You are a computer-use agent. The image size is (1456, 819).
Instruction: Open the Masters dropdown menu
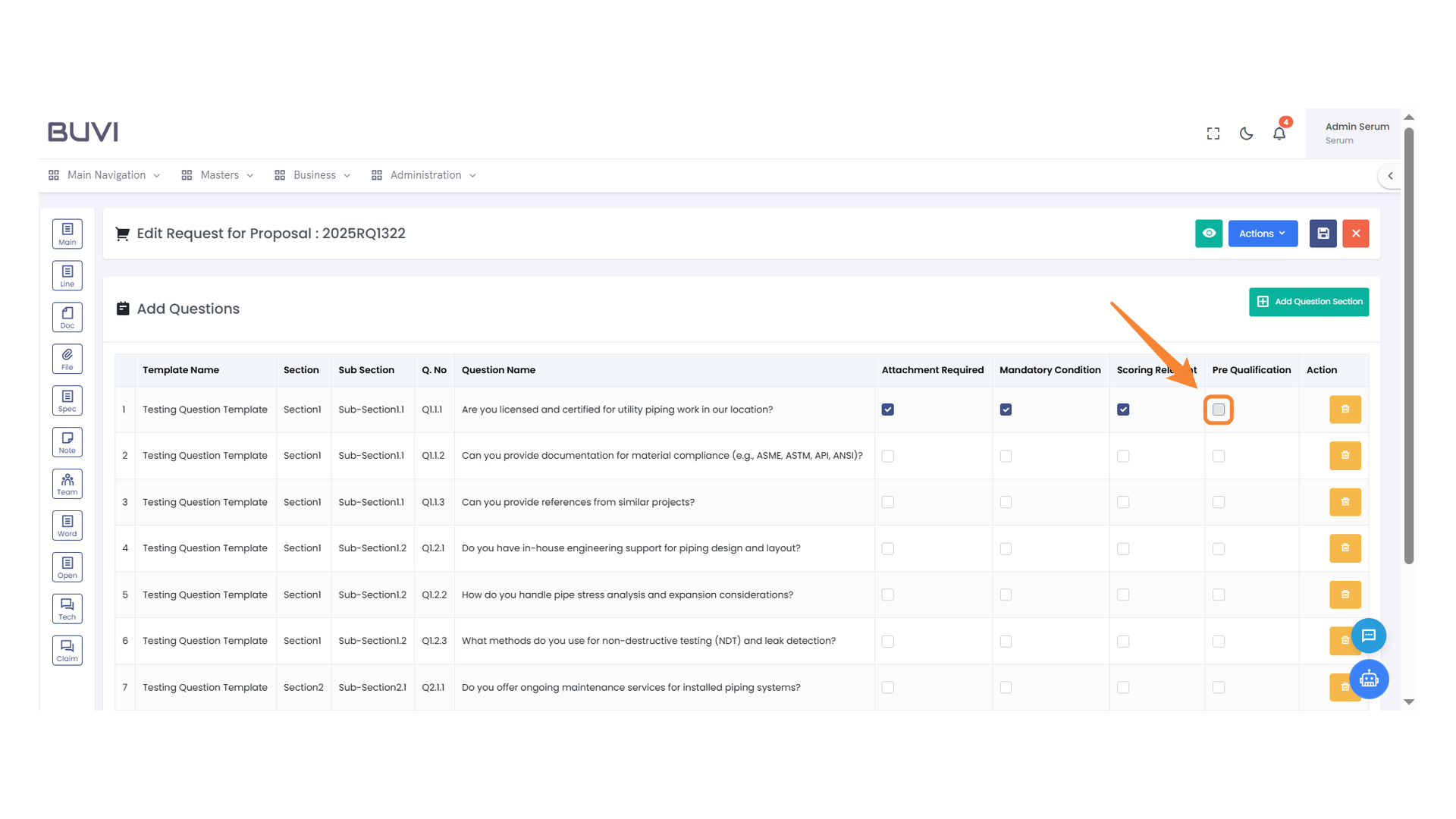click(220, 174)
